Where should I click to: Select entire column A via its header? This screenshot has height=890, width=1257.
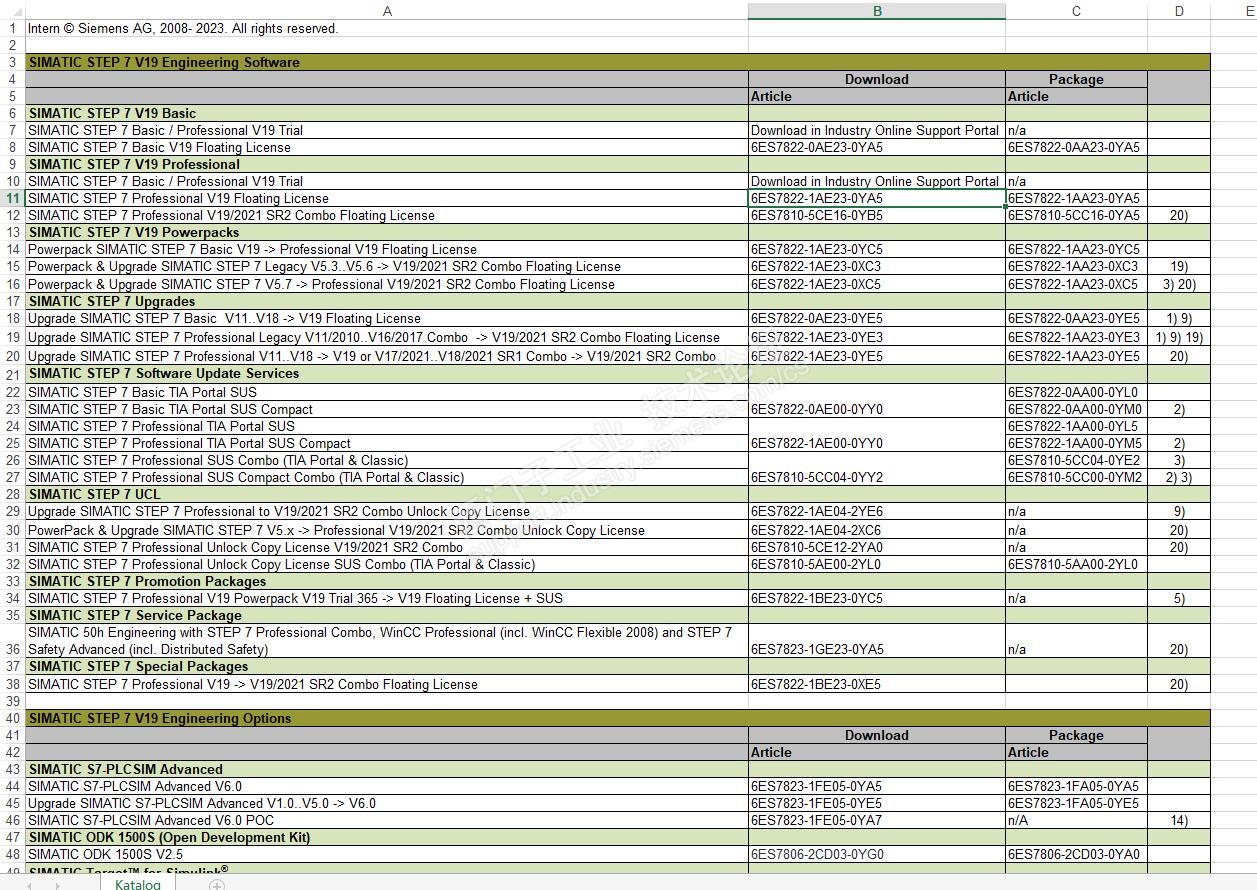[x=387, y=11]
